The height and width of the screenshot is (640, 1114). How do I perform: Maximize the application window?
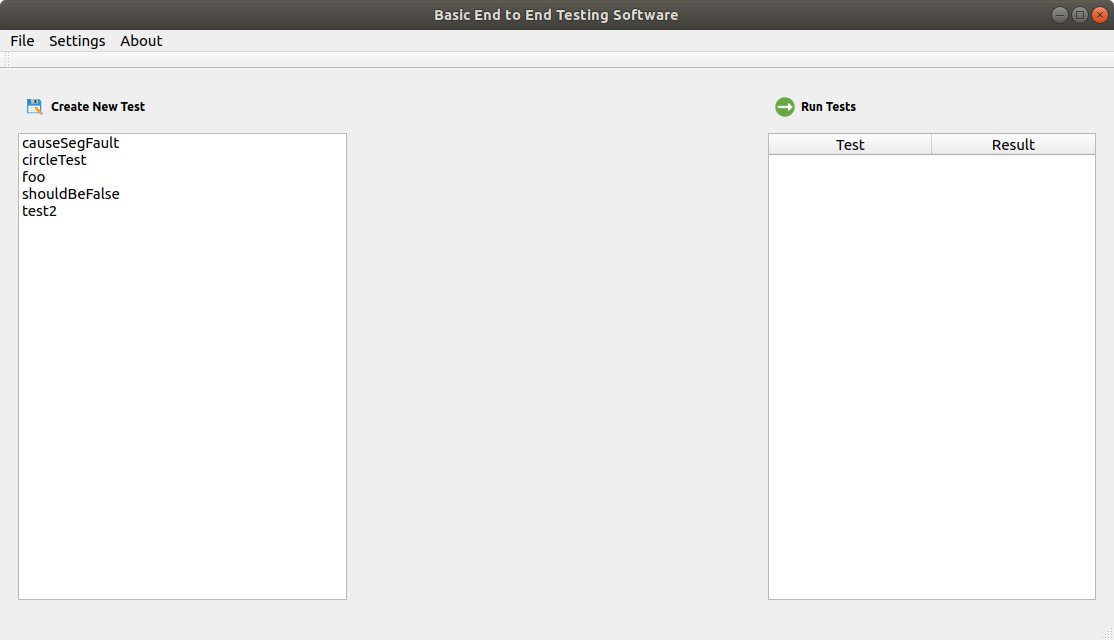coord(1080,15)
